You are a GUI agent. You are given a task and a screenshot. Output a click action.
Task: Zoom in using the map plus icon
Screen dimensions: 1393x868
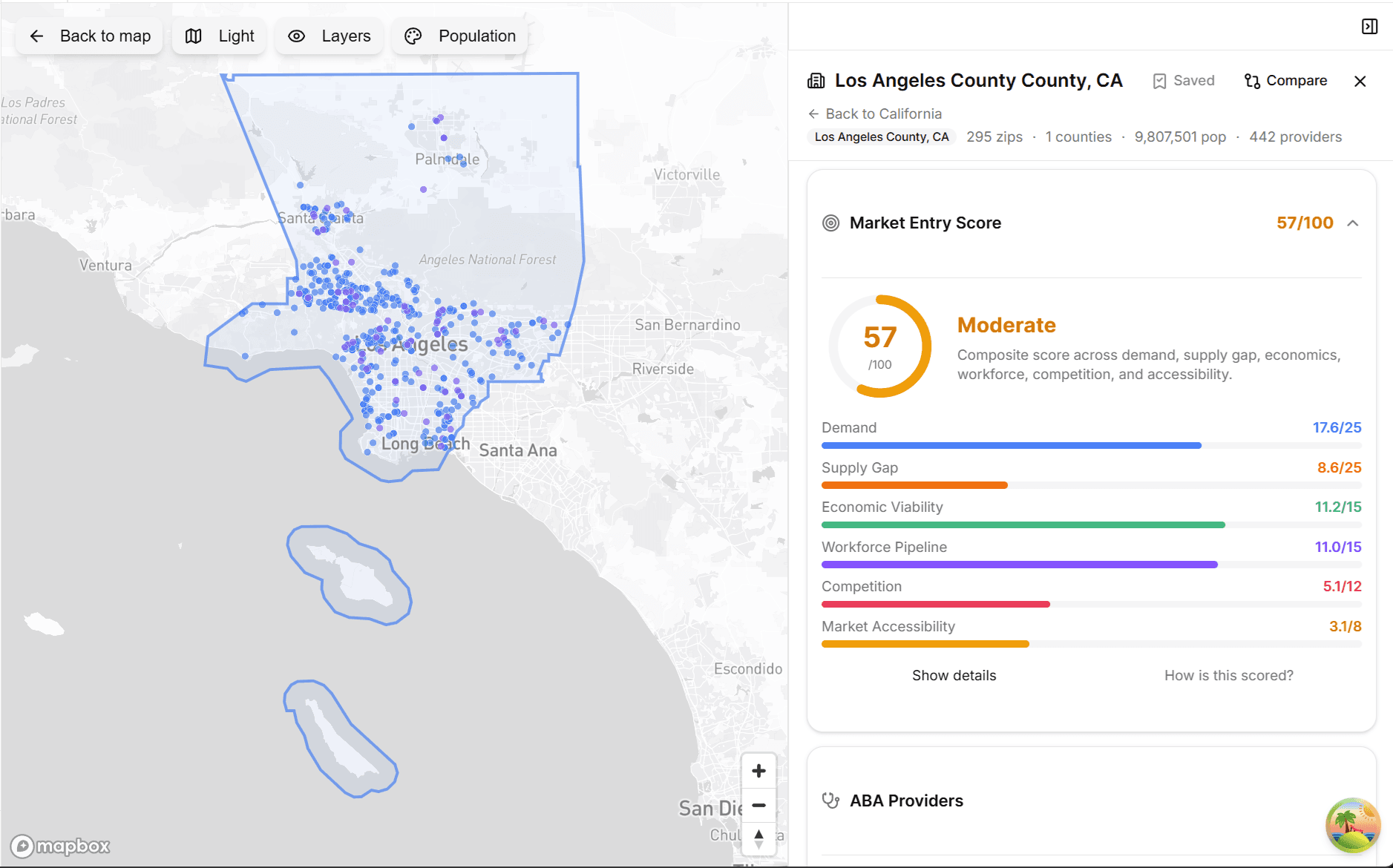coord(758,770)
